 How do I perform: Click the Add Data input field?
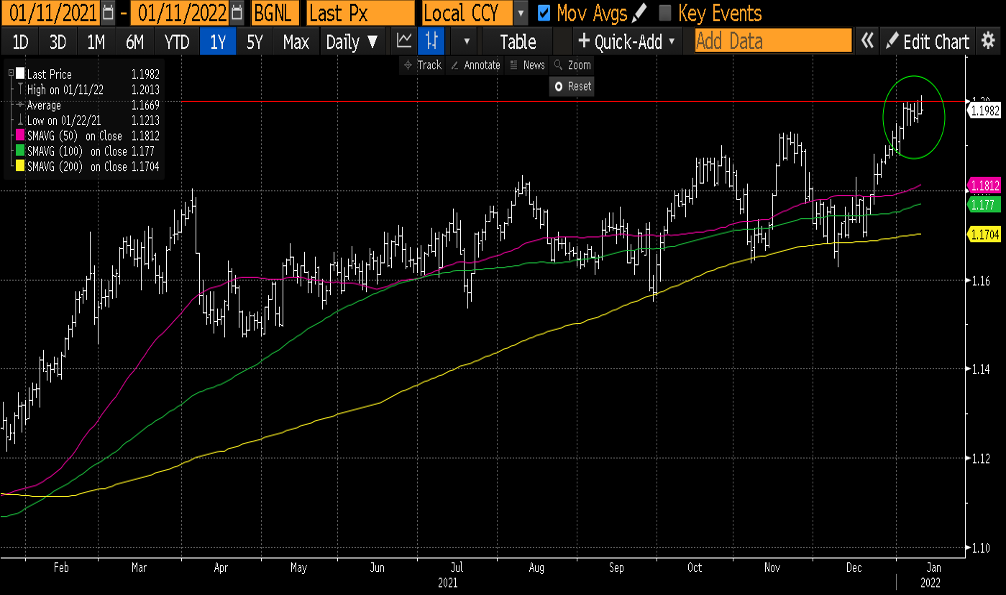tap(772, 41)
